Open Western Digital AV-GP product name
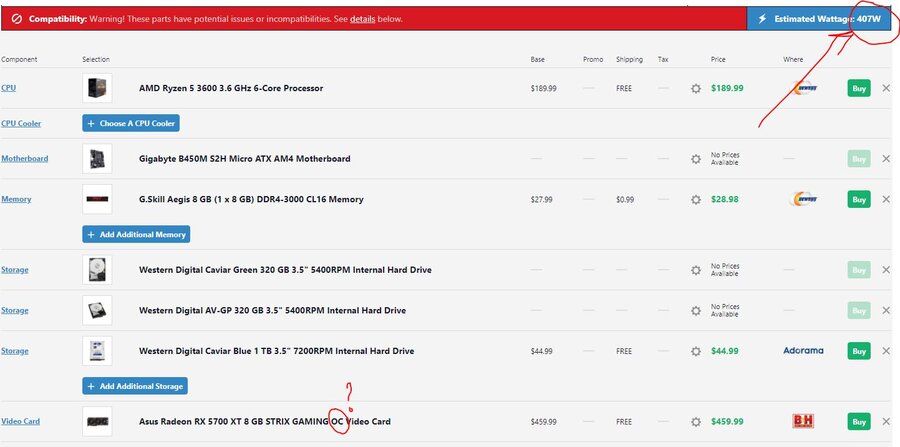The height and width of the screenshot is (447, 900). (272, 310)
